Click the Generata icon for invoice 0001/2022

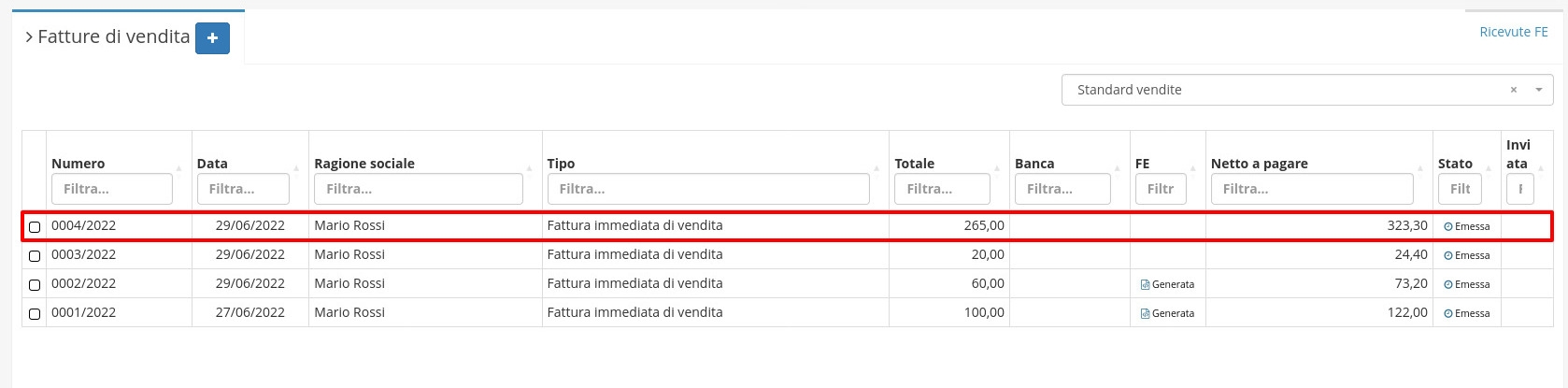(x=1145, y=314)
